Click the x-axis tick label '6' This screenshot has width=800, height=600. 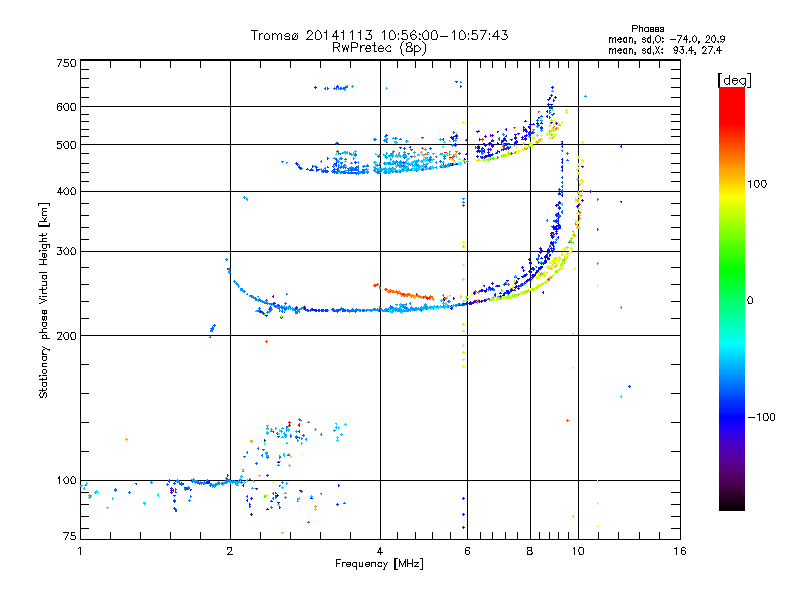point(467,551)
